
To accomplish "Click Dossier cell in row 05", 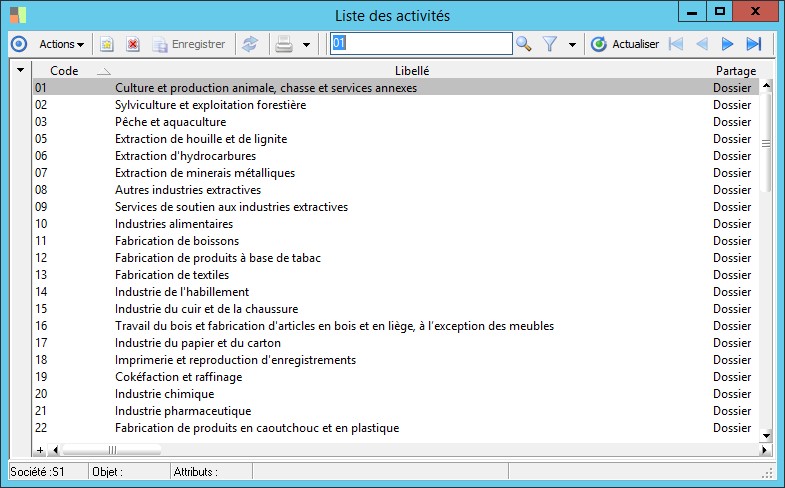I will point(732,139).
